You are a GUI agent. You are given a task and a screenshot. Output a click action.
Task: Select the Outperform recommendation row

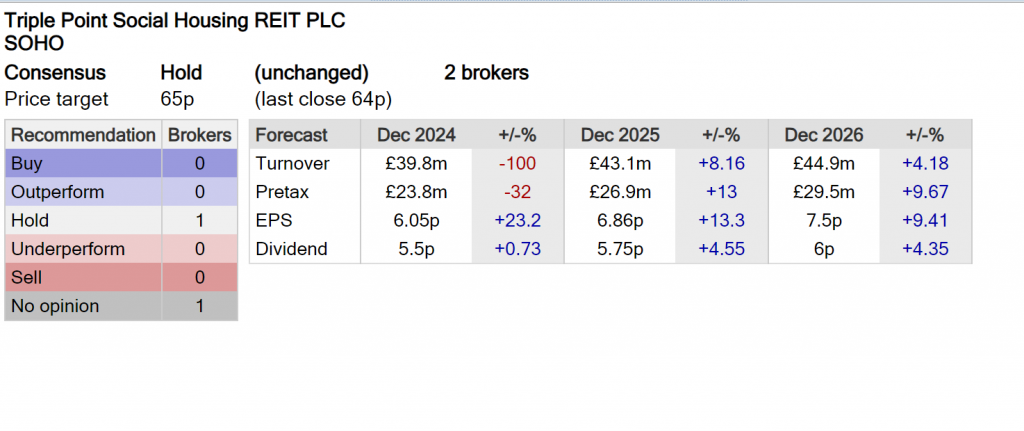click(x=121, y=192)
